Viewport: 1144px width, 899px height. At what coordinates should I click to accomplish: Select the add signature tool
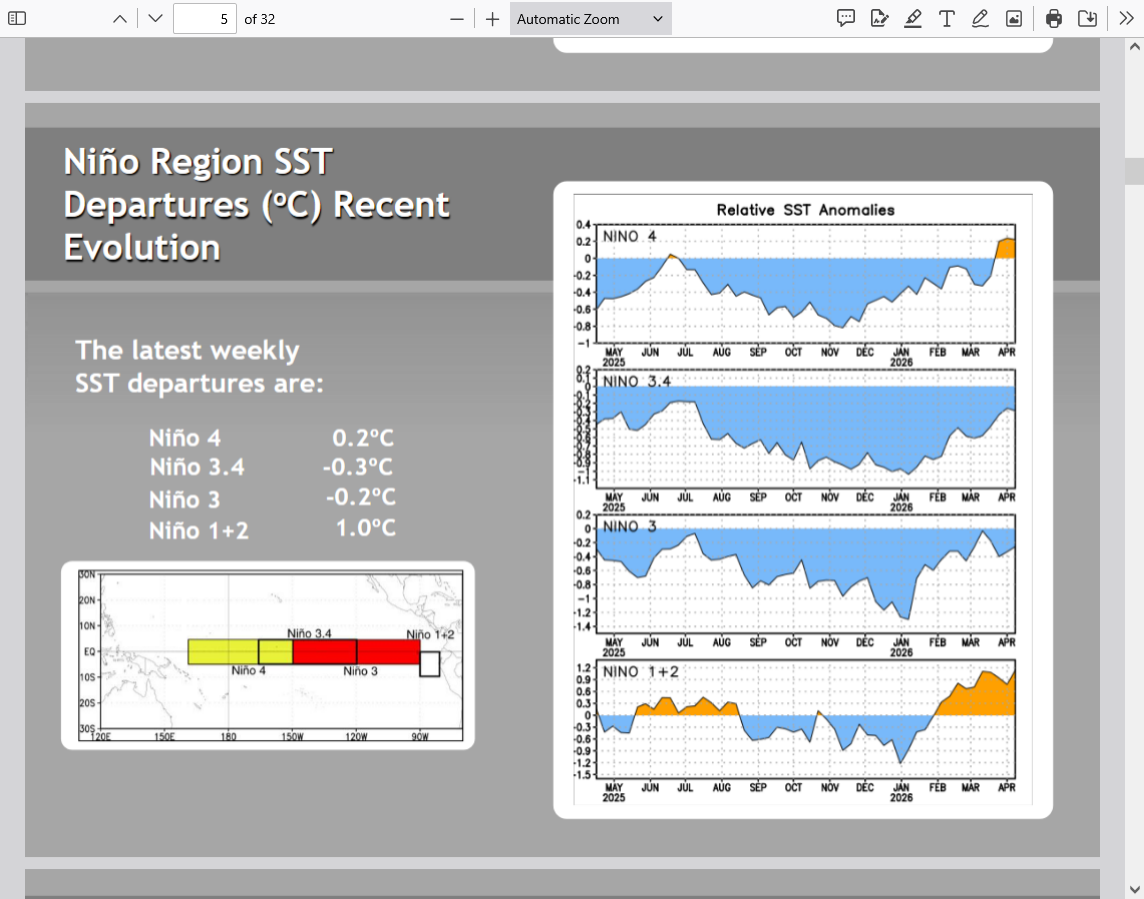point(879,18)
